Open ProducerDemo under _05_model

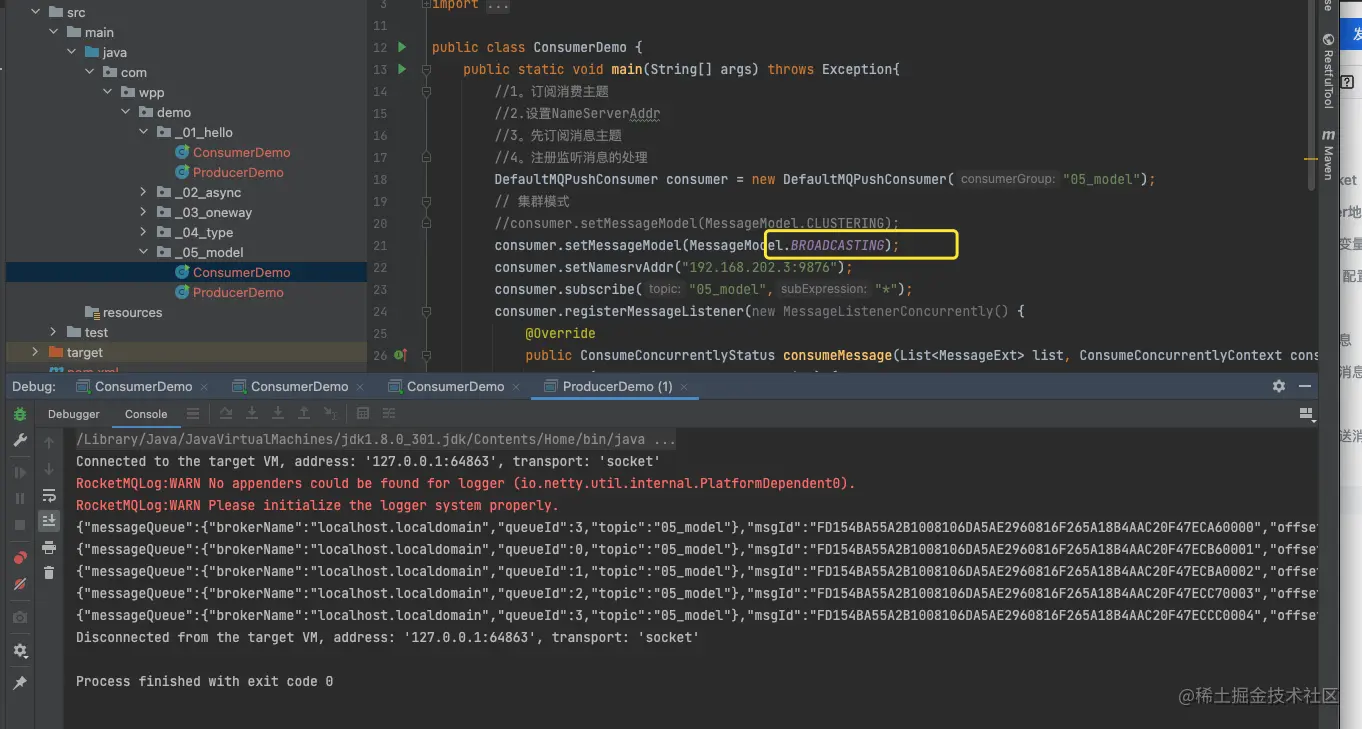pos(238,292)
